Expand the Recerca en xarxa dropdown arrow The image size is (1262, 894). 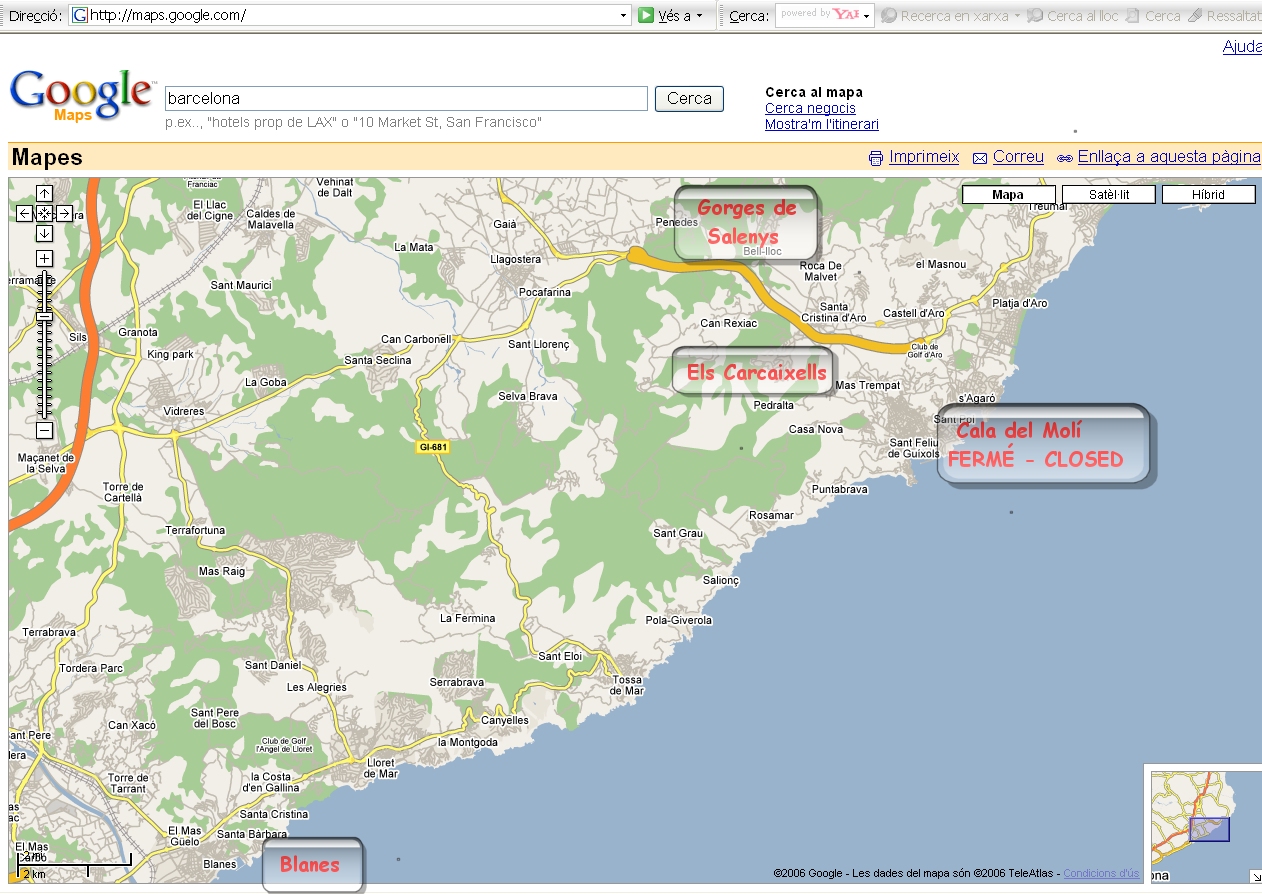[x=1017, y=16]
